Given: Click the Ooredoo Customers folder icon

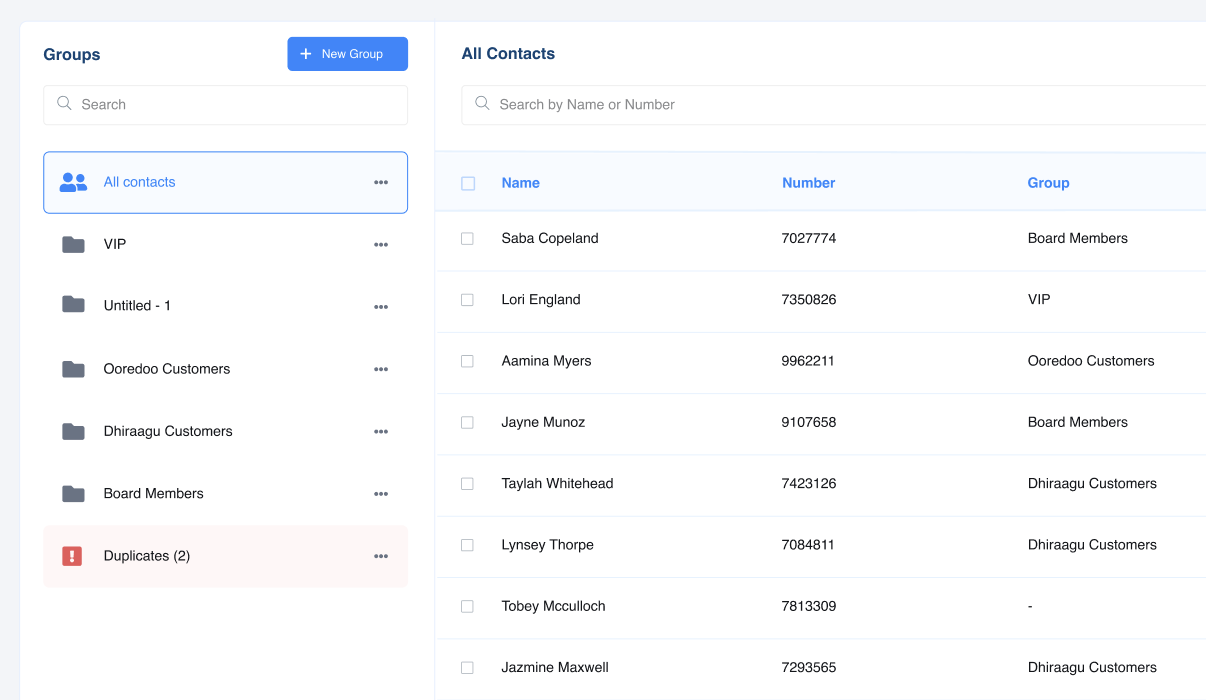Looking at the screenshot, I should coord(73,369).
